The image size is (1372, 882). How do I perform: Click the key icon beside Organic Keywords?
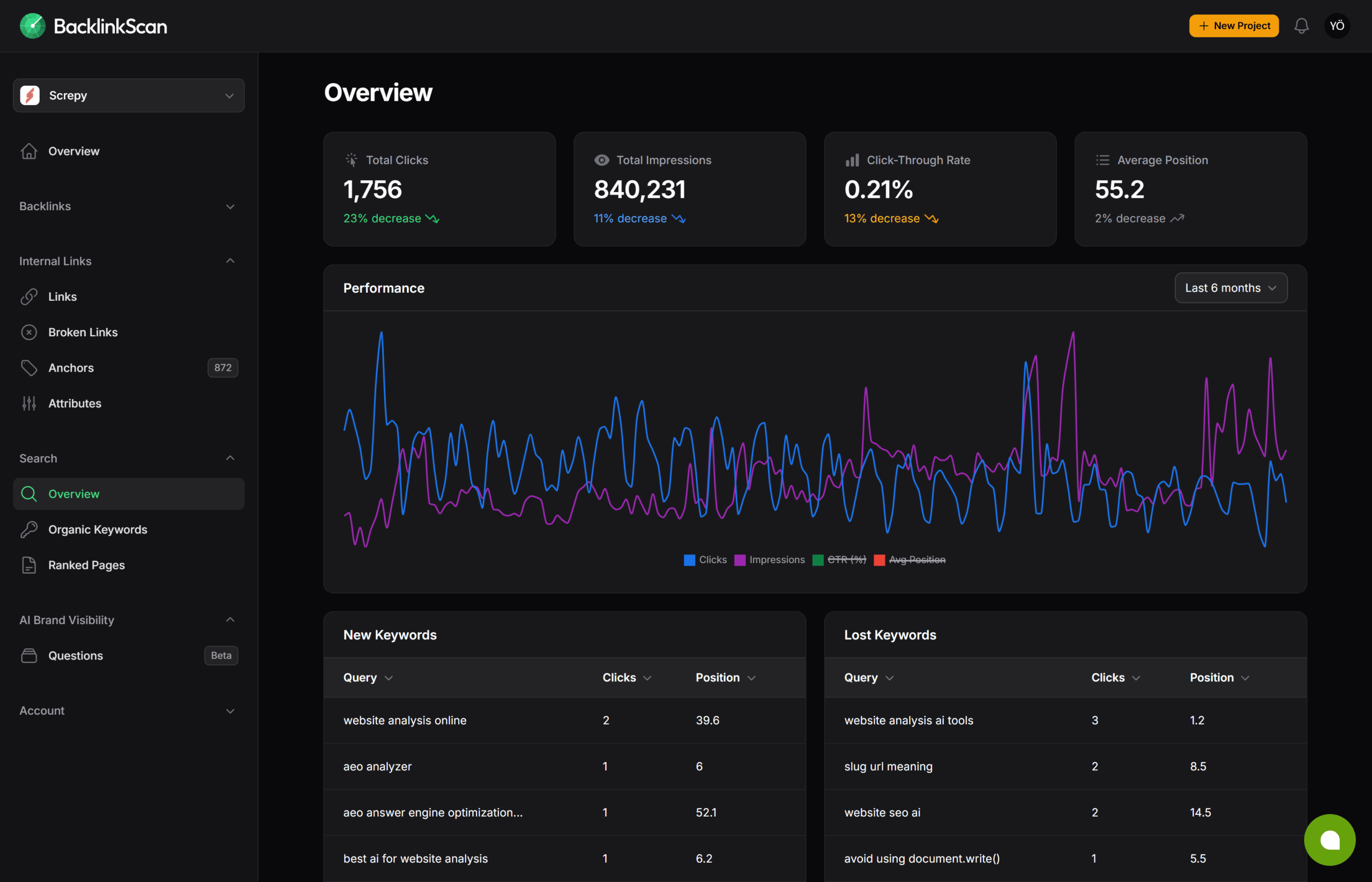[29, 529]
